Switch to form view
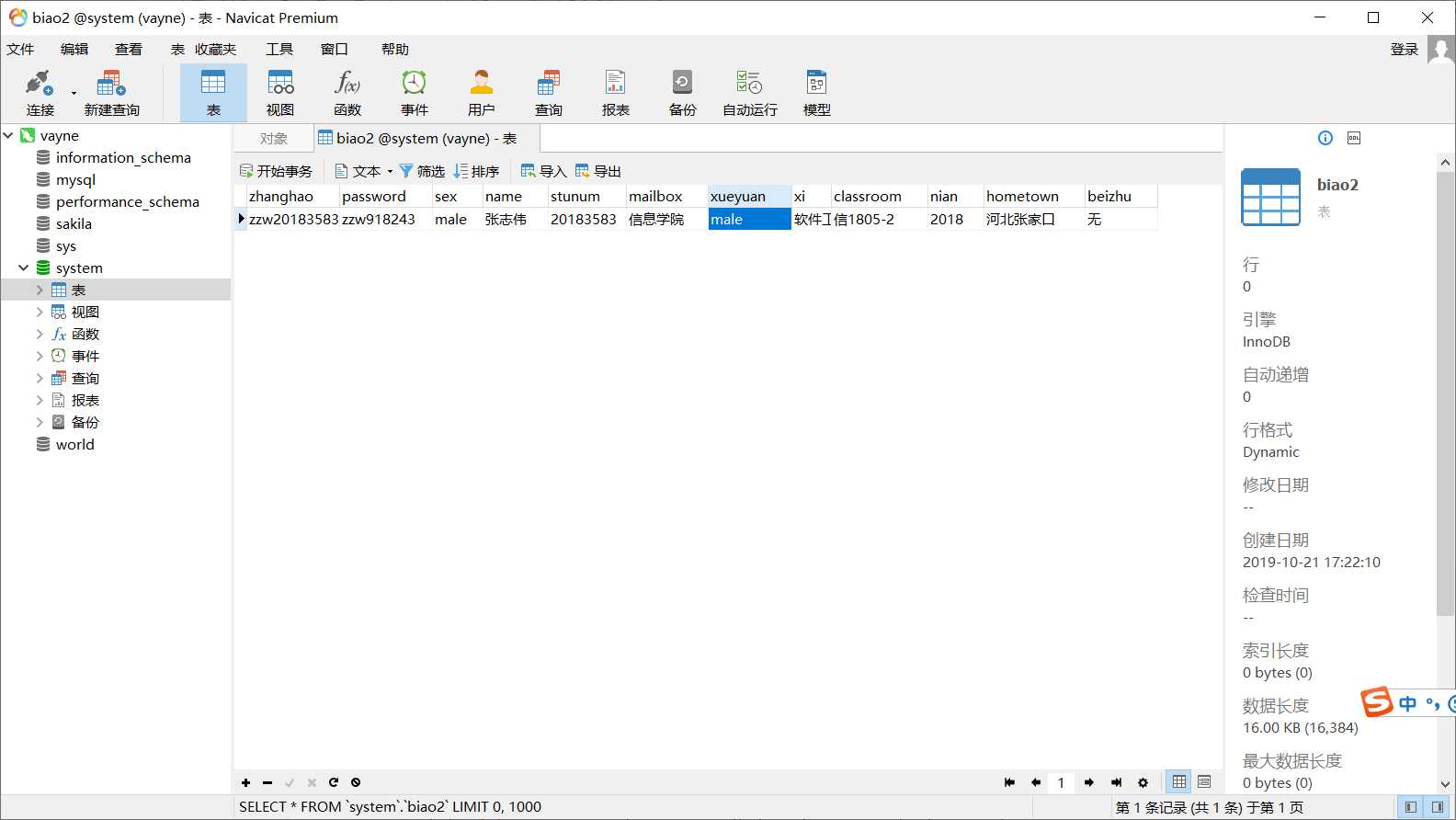The width and height of the screenshot is (1456, 820). (x=1204, y=781)
